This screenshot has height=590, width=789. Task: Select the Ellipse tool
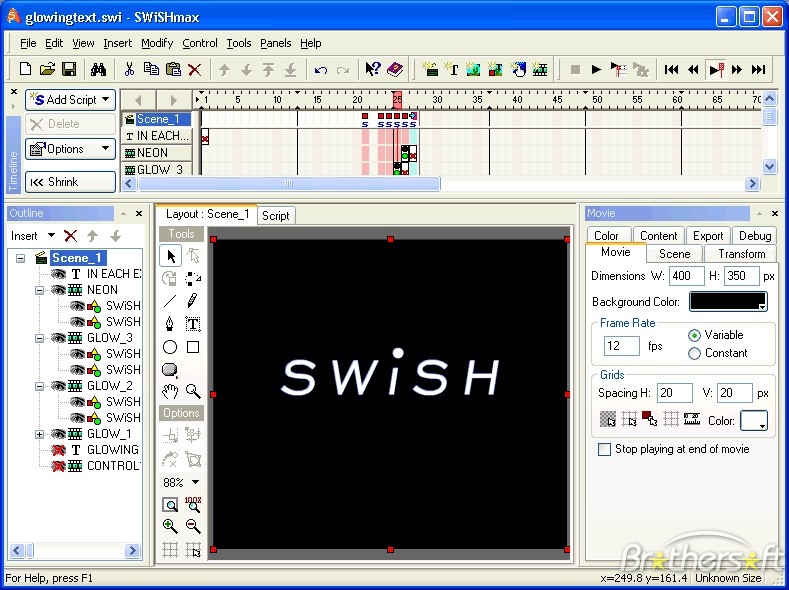(x=170, y=347)
